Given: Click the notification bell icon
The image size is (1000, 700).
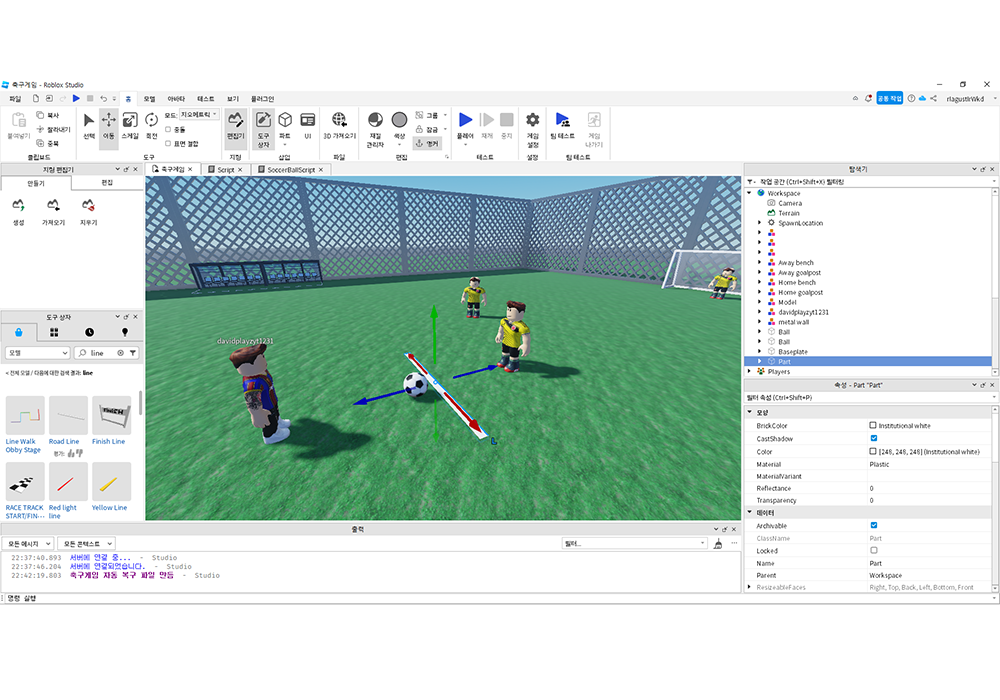Looking at the screenshot, I should [868, 98].
